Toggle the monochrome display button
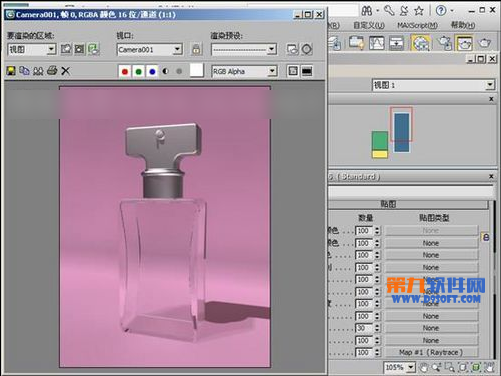Image resolution: width=501 pixels, height=376 pixels. (x=179, y=71)
